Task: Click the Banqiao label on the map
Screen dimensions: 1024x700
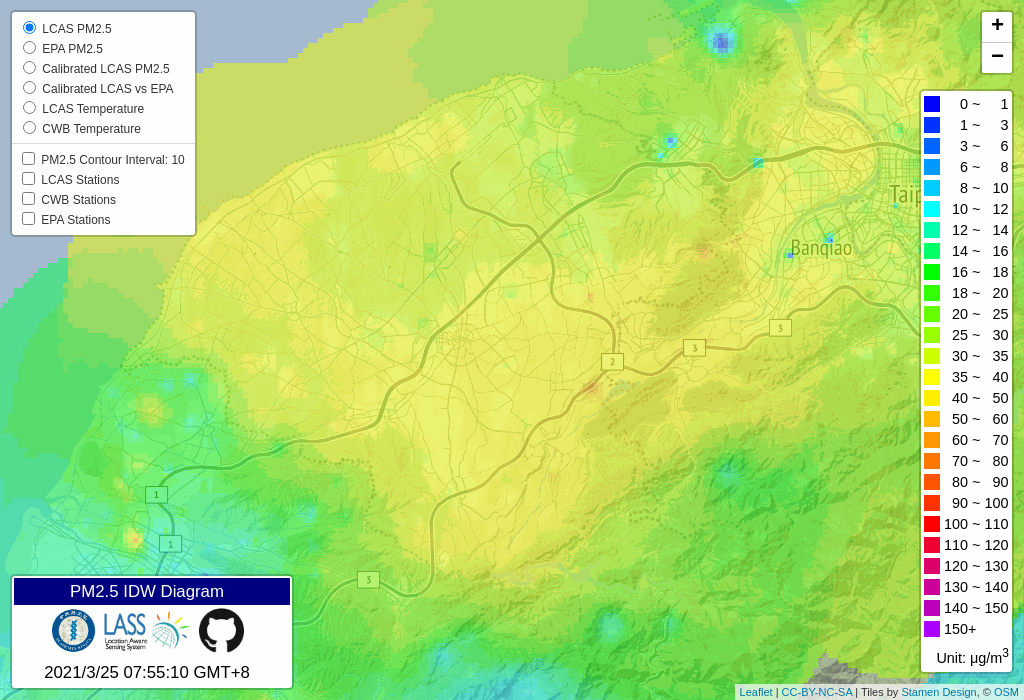Action: [x=821, y=248]
